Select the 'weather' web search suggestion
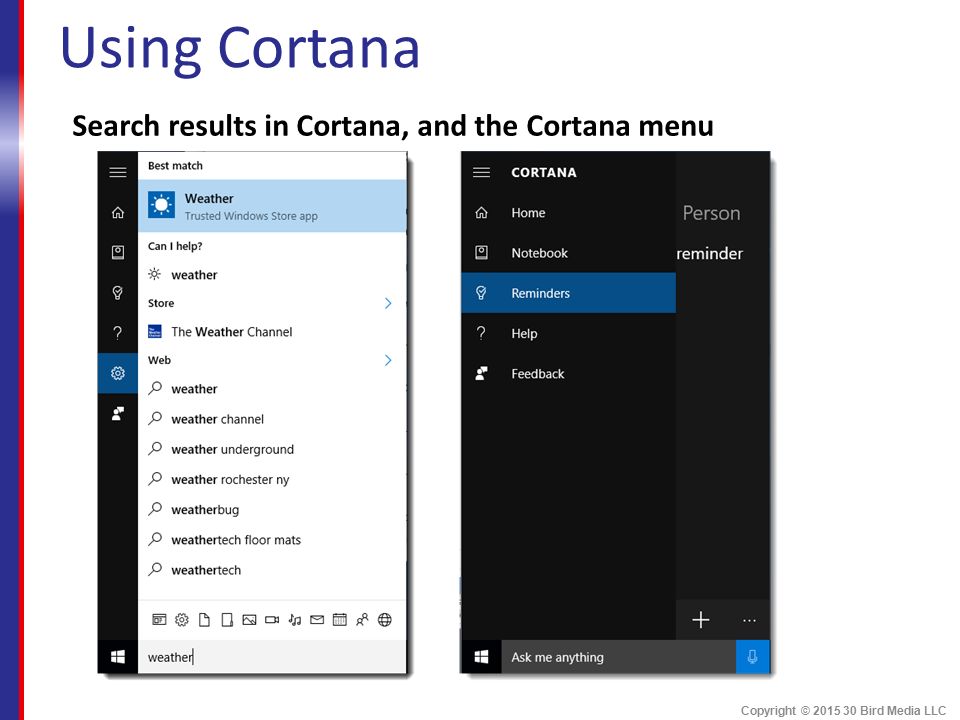 coord(272,389)
